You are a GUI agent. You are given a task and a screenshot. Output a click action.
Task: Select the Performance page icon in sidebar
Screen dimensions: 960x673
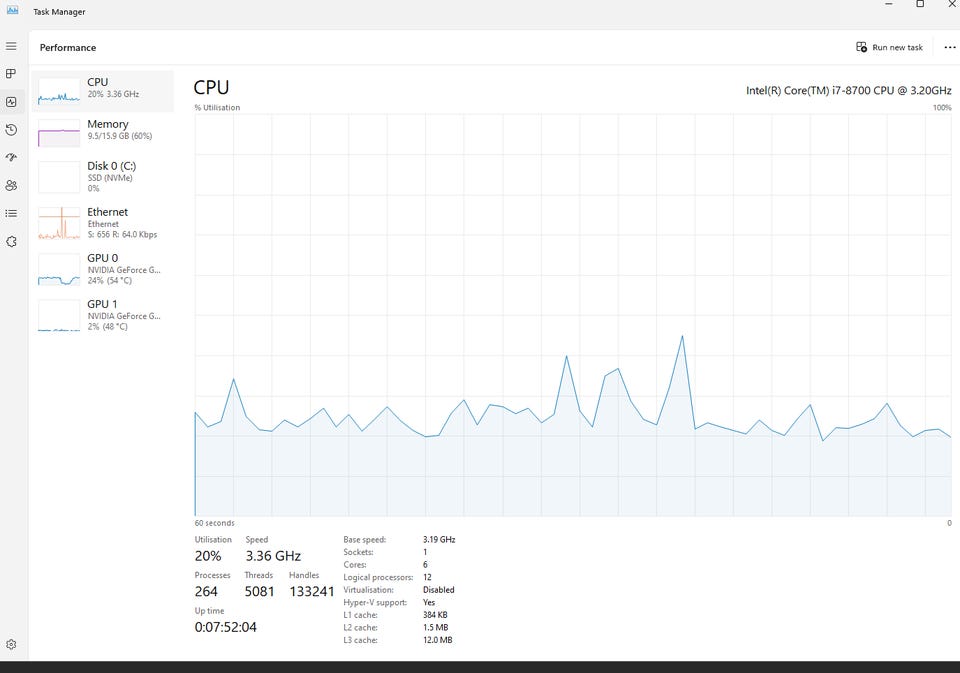pos(11,102)
